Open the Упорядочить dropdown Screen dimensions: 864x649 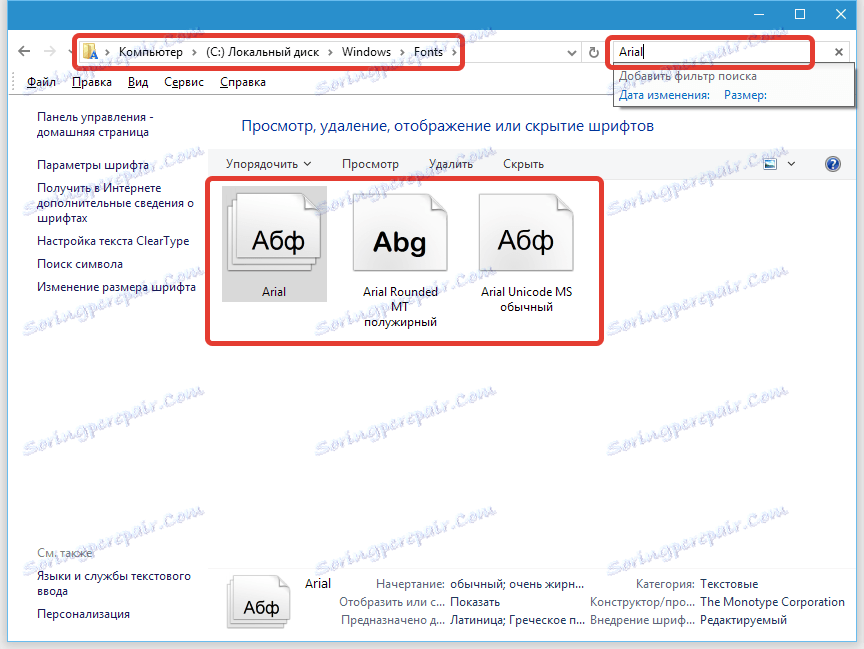(x=268, y=164)
